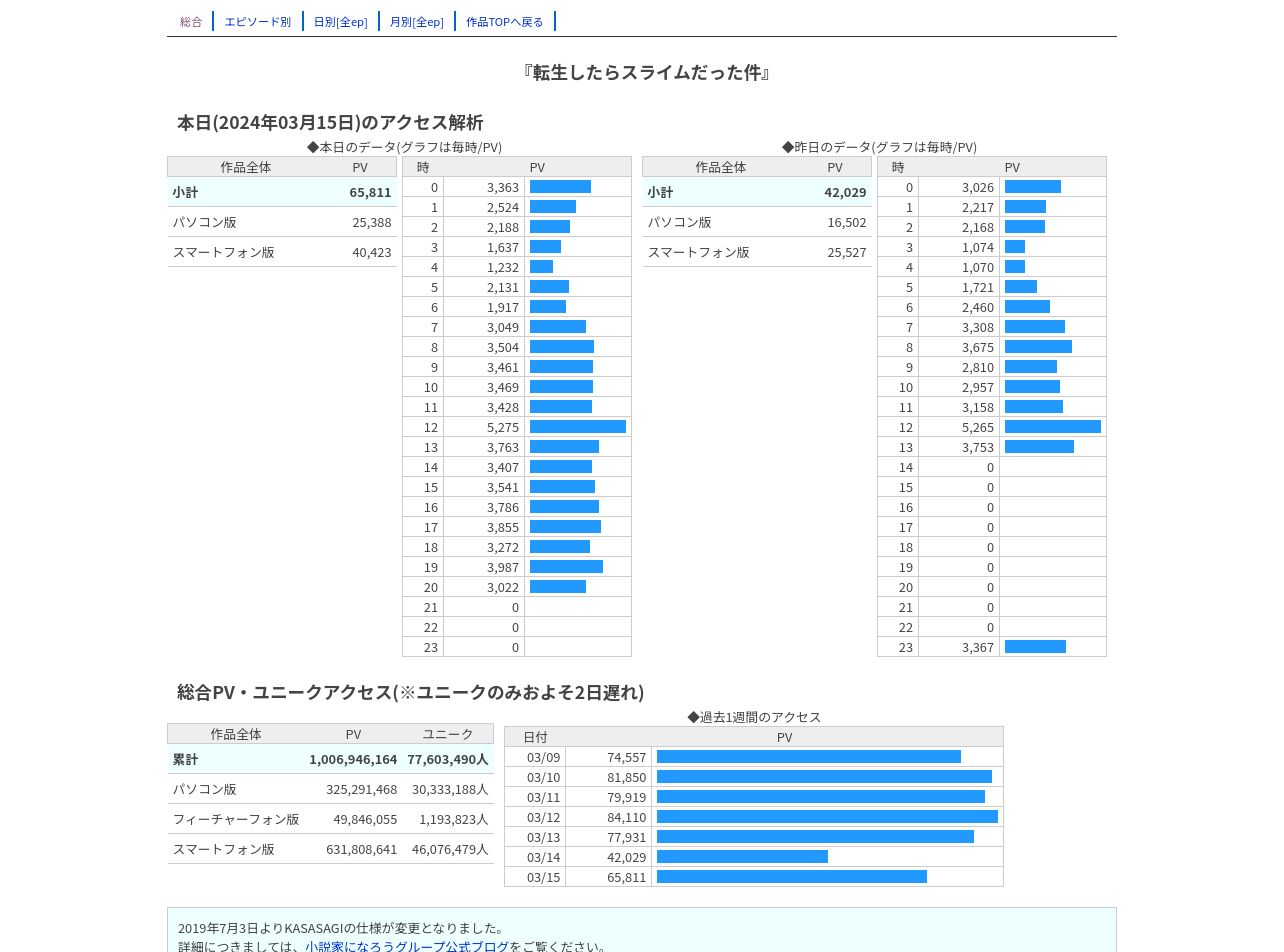Click the 03/13 weekly PV 77,931
The image size is (1284, 952).
(626, 837)
